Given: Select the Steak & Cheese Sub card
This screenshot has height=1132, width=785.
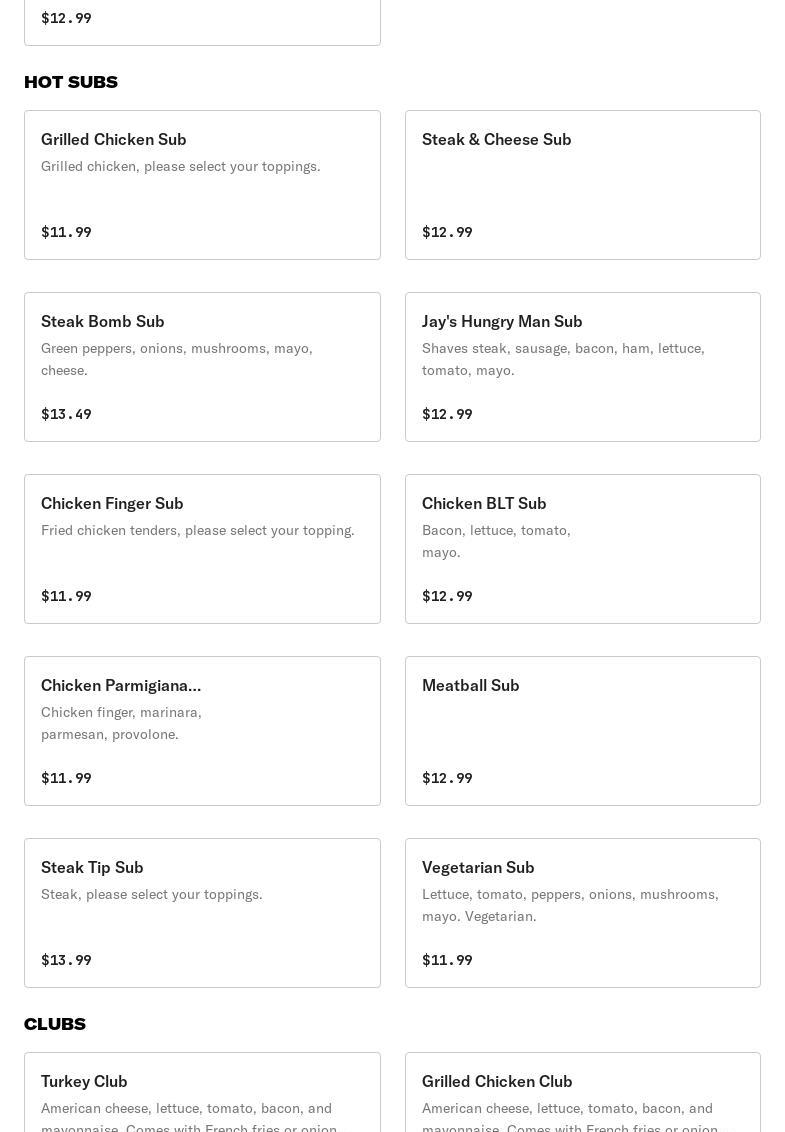Looking at the screenshot, I should pyautogui.click(x=582, y=185).
